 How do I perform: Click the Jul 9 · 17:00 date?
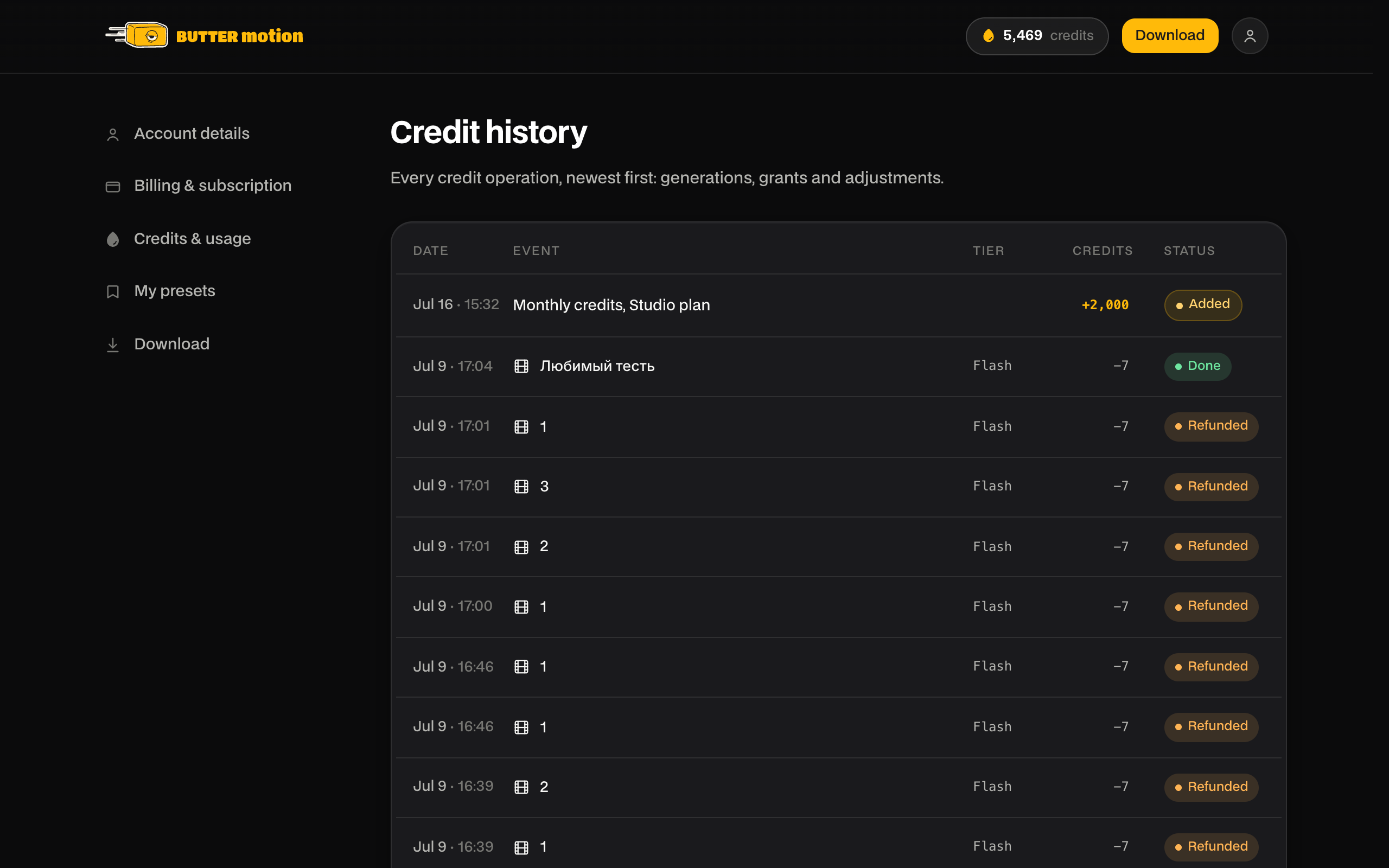click(x=453, y=606)
